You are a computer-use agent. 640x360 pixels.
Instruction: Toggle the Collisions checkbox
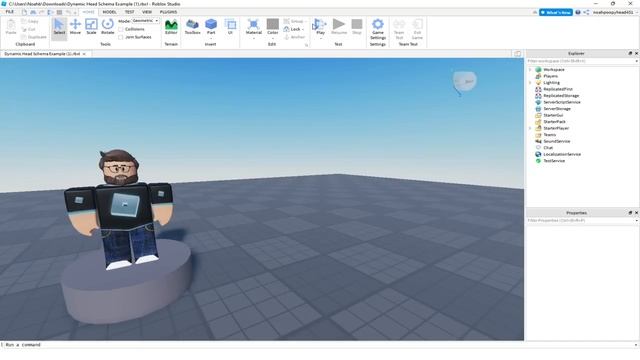[x=121, y=29]
